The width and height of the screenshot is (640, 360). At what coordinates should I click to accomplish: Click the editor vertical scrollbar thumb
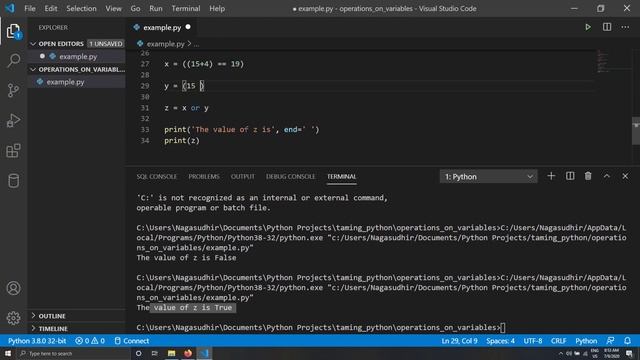[x=636, y=131]
